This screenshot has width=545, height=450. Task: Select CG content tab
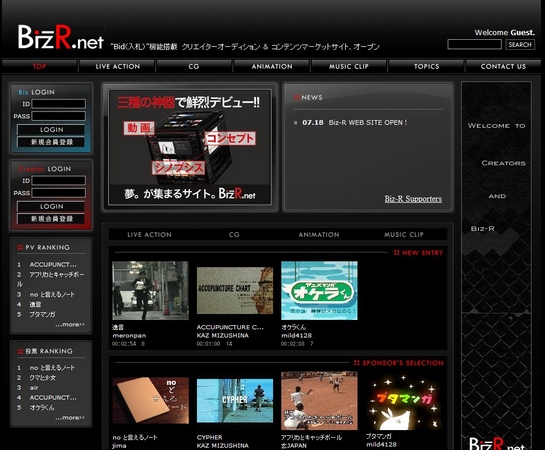point(234,235)
